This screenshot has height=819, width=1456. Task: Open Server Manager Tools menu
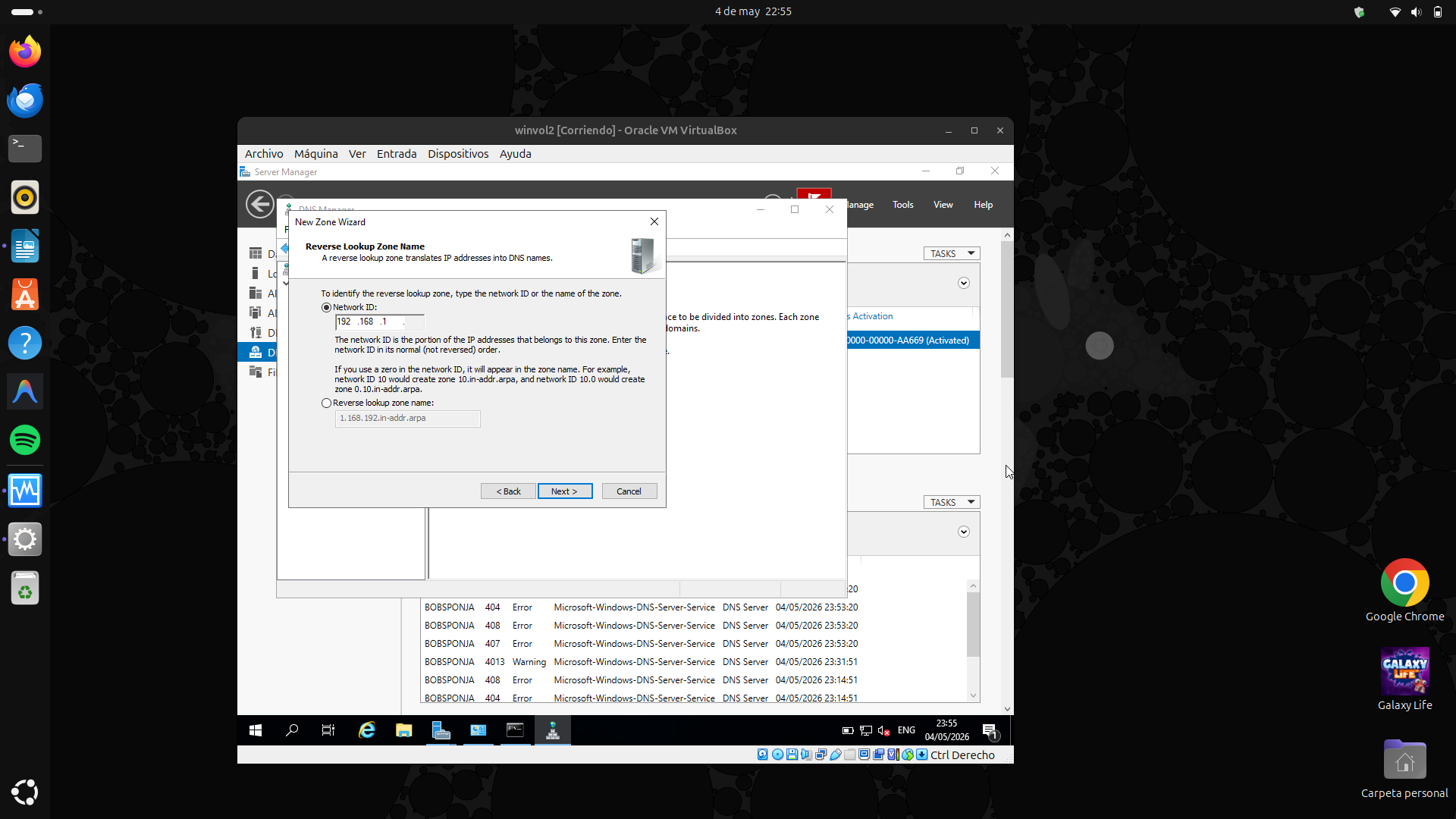click(x=902, y=205)
